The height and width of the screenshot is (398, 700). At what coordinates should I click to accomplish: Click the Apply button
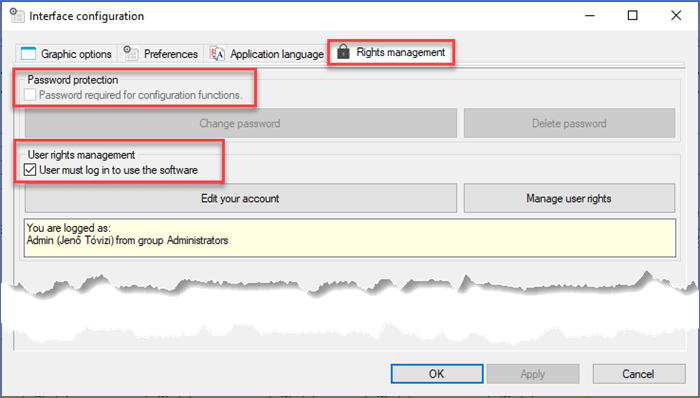pos(533,374)
